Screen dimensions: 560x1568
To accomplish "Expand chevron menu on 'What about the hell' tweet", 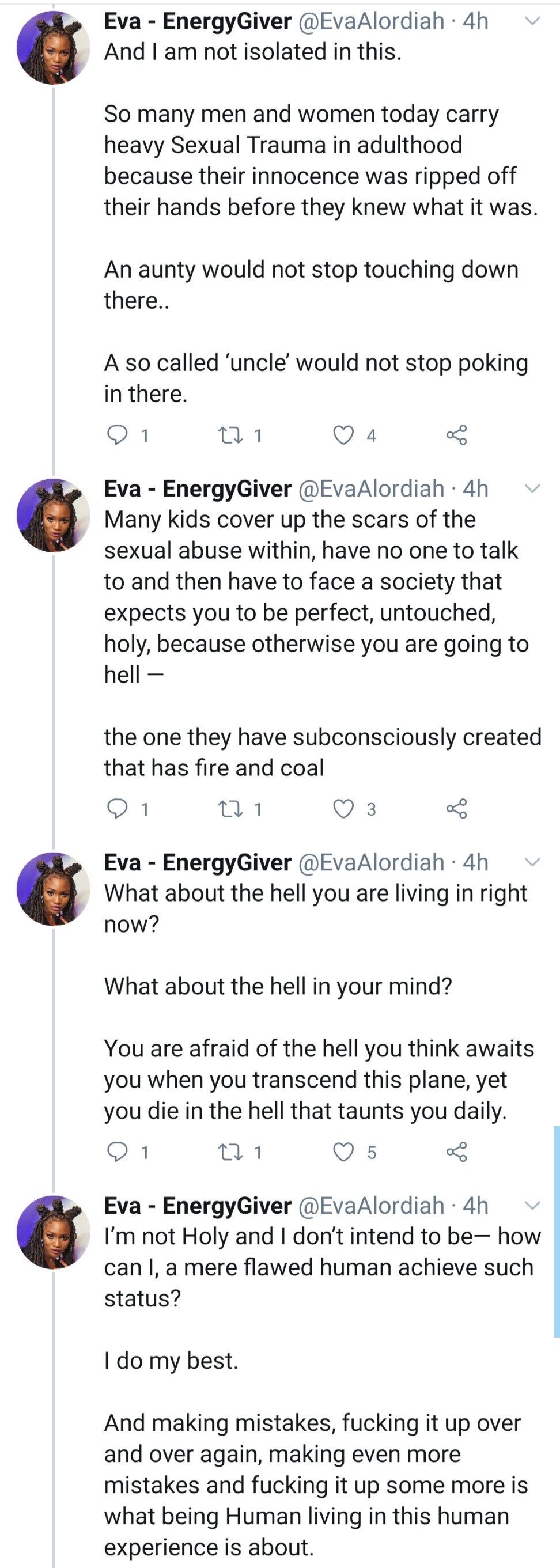I will 532,862.
